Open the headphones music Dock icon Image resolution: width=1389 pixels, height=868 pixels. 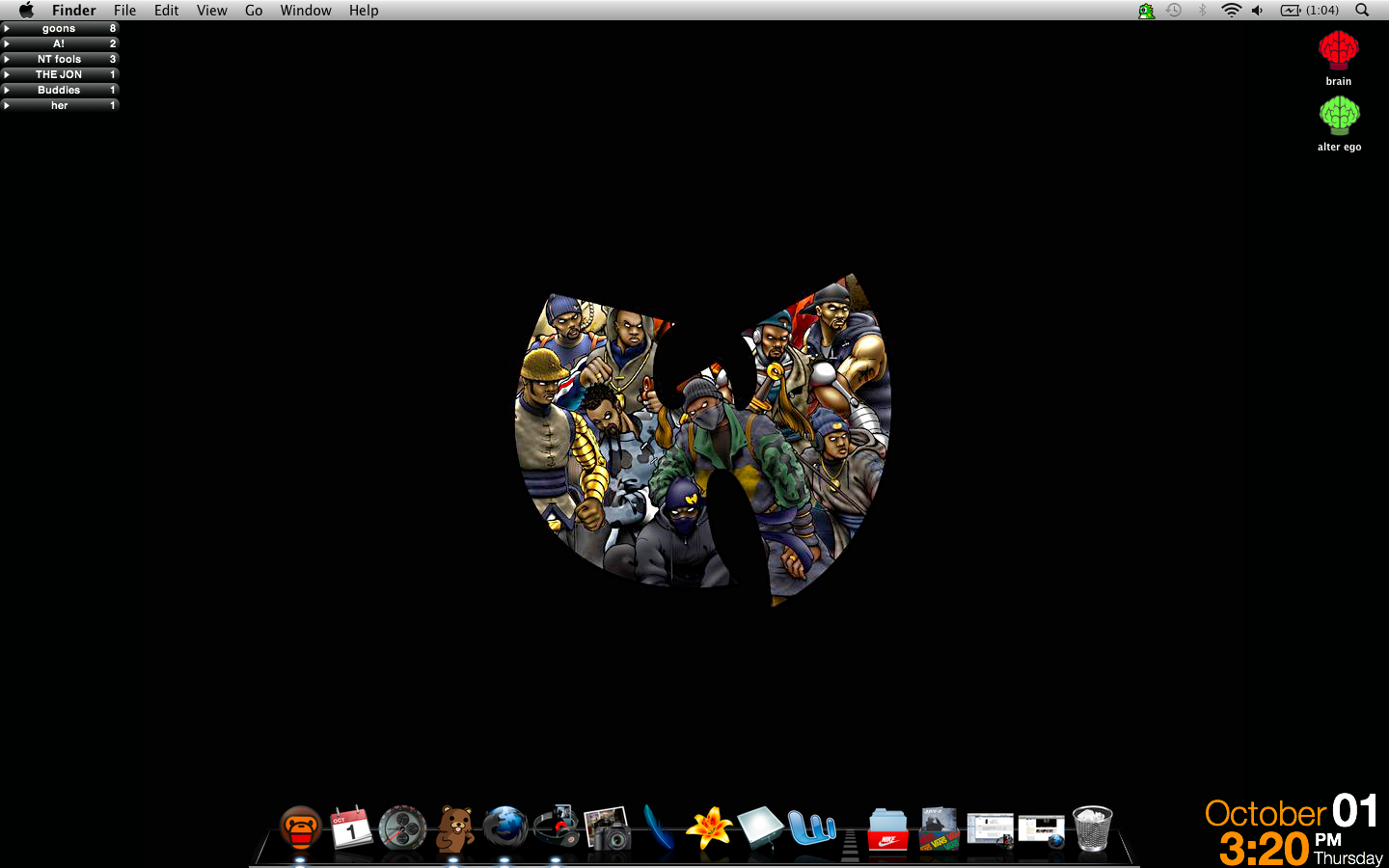557,827
